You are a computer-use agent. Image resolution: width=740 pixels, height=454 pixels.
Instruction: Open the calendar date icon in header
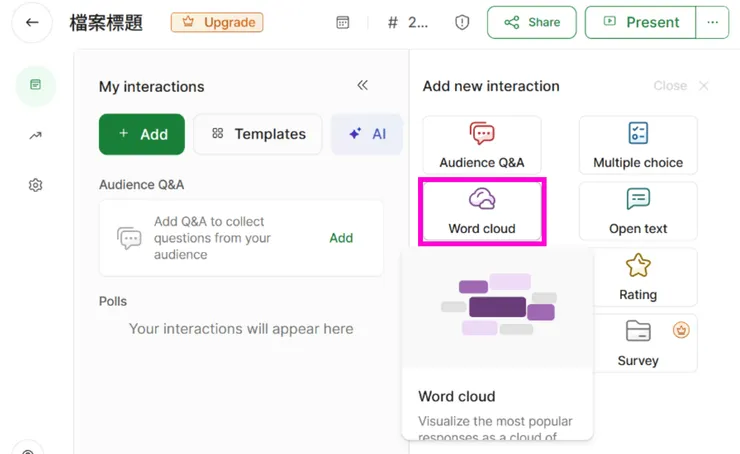pos(343,22)
